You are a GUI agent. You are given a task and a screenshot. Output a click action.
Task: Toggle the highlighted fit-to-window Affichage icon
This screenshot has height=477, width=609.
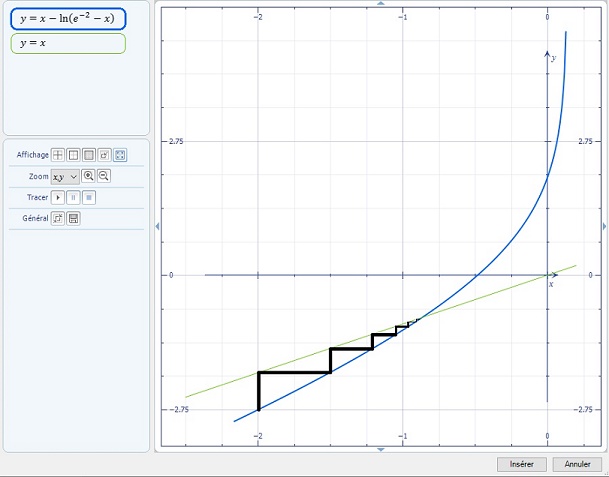tap(120, 155)
